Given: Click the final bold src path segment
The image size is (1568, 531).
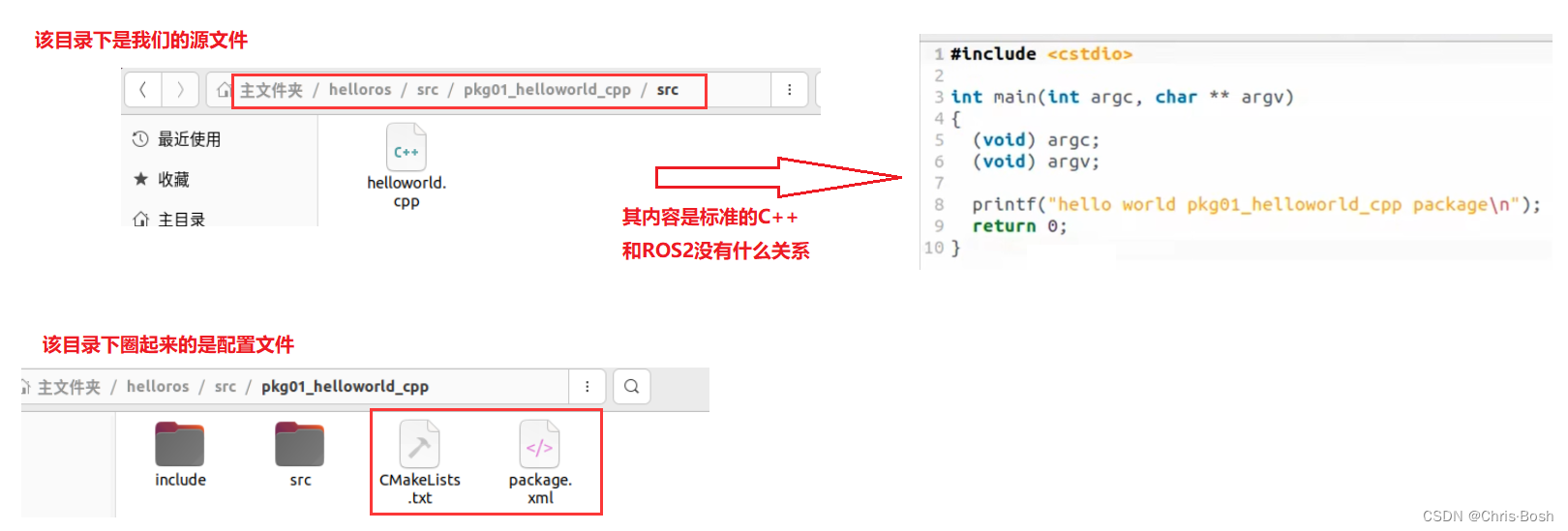Looking at the screenshot, I should [668, 90].
